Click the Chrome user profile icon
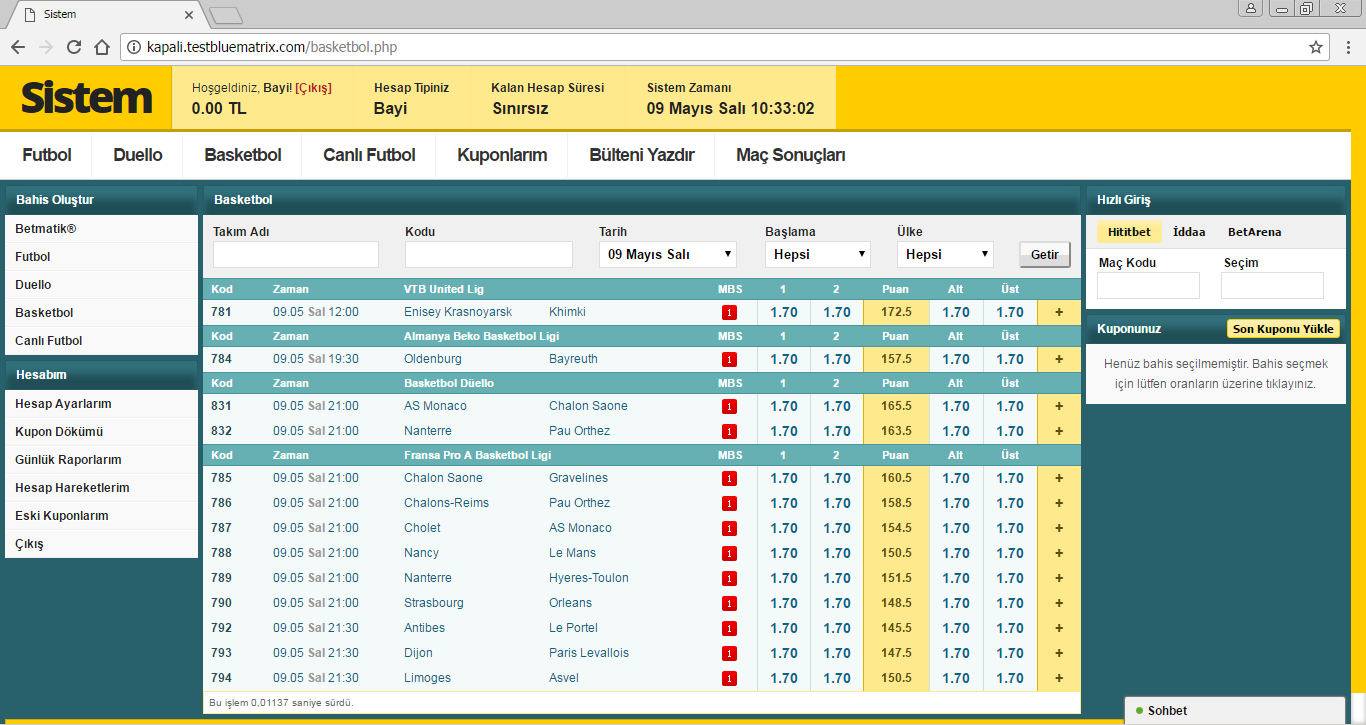Viewport: 1366px width, 725px height. click(x=1250, y=8)
